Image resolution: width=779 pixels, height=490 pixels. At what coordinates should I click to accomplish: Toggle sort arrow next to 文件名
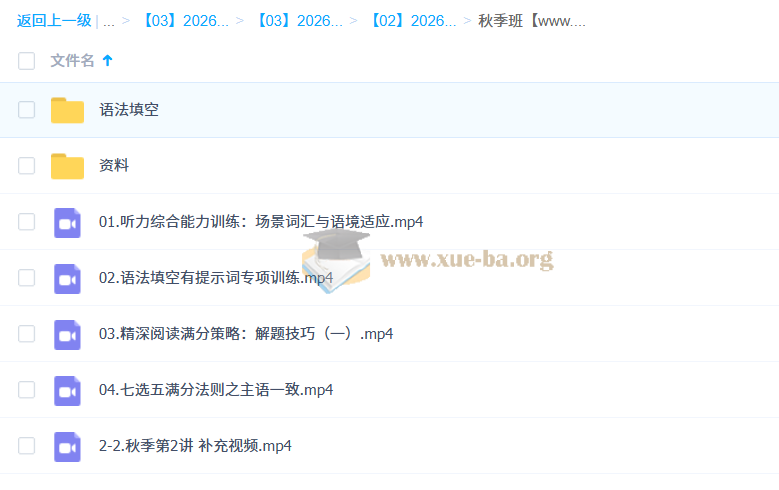coord(108,61)
